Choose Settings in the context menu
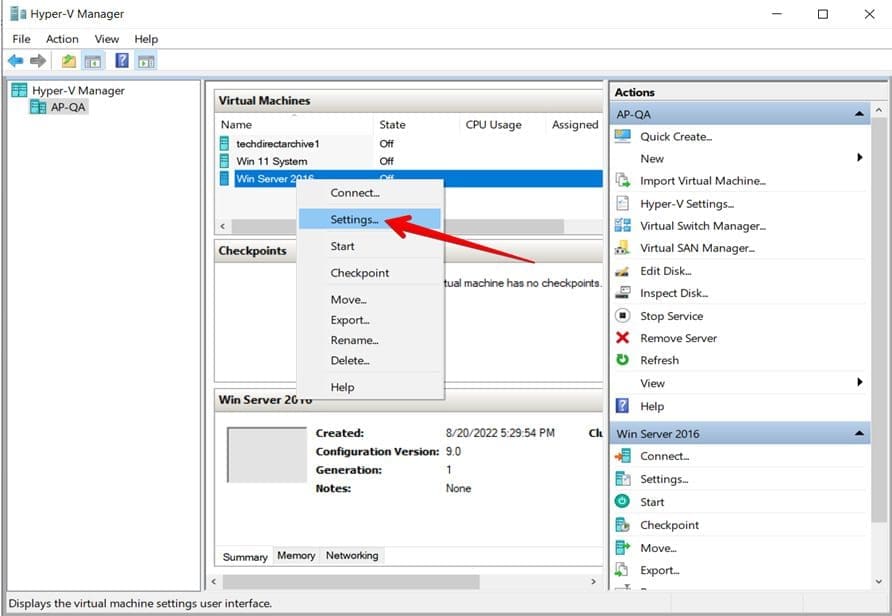892x616 pixels. point(354,219)
